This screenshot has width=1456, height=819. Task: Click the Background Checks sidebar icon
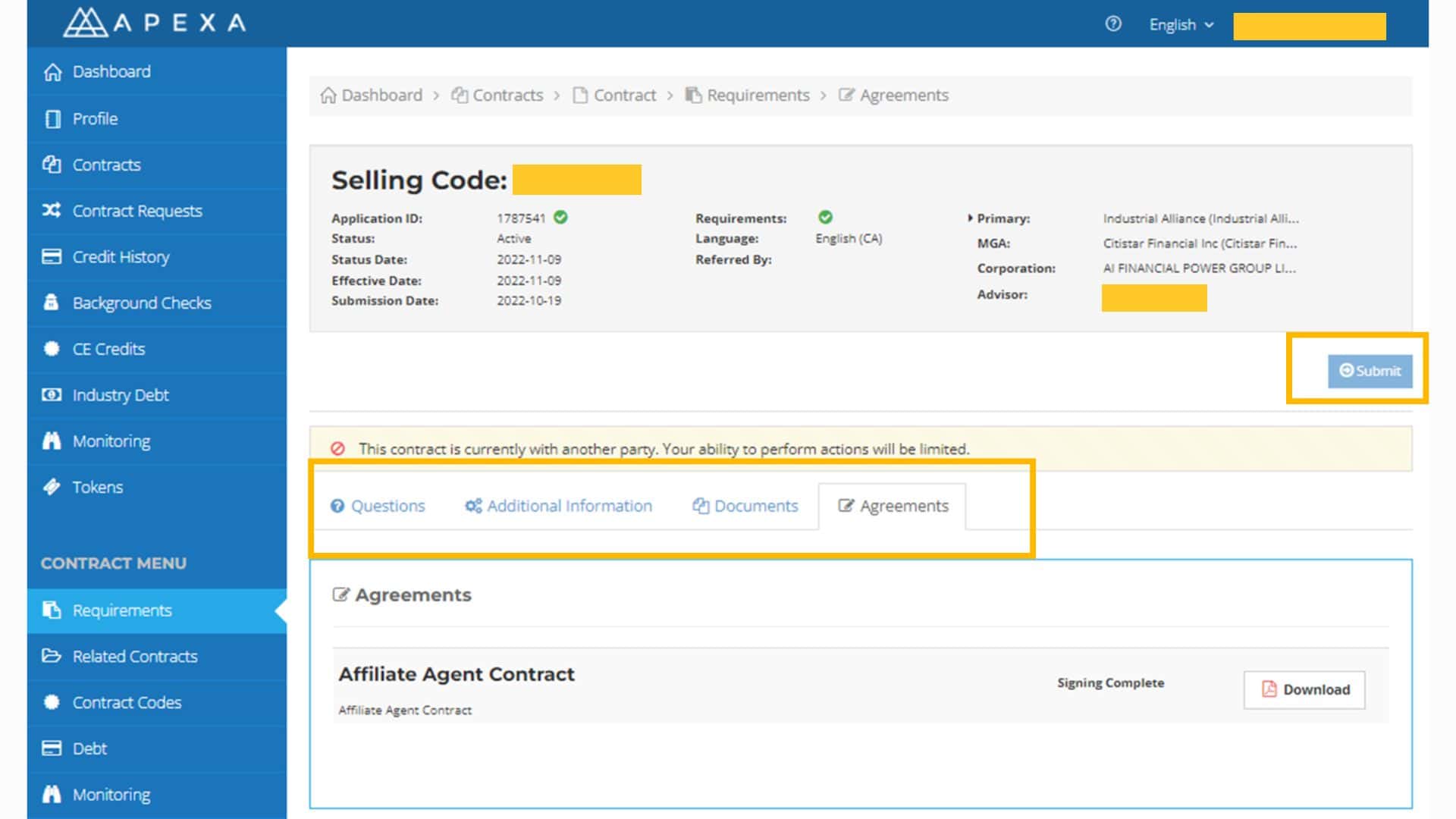[x=52, y=303]
